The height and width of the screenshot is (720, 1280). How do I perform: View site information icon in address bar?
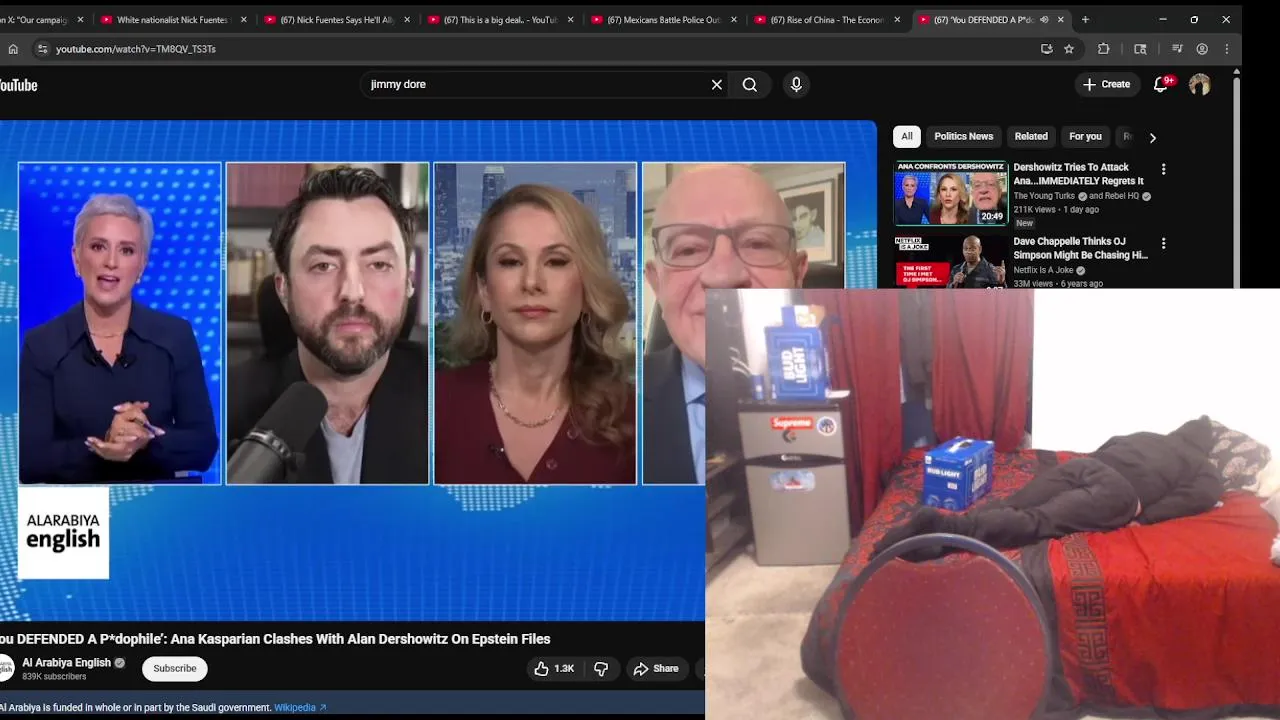pyautogui.click(x=42, y=49)
